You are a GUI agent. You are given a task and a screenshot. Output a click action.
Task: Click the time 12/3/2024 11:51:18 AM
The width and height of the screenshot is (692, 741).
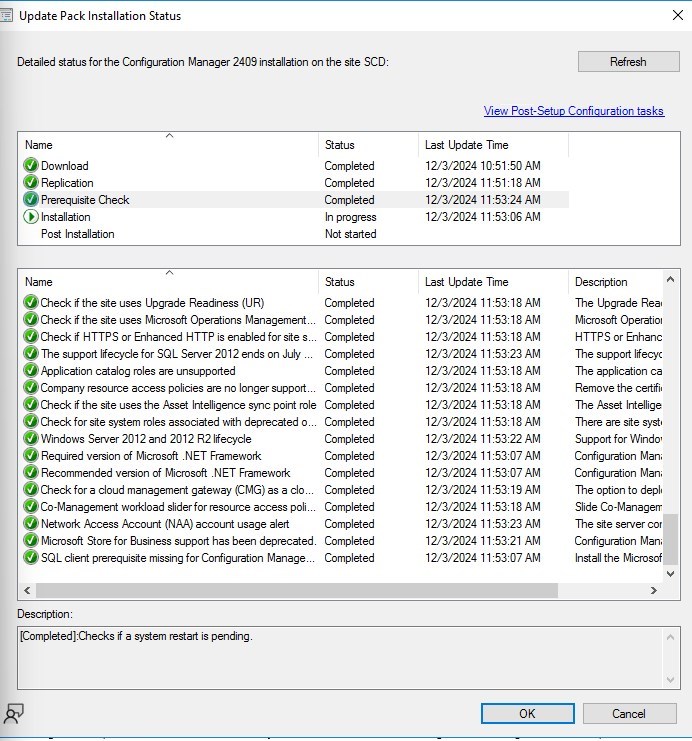[483, 183]
